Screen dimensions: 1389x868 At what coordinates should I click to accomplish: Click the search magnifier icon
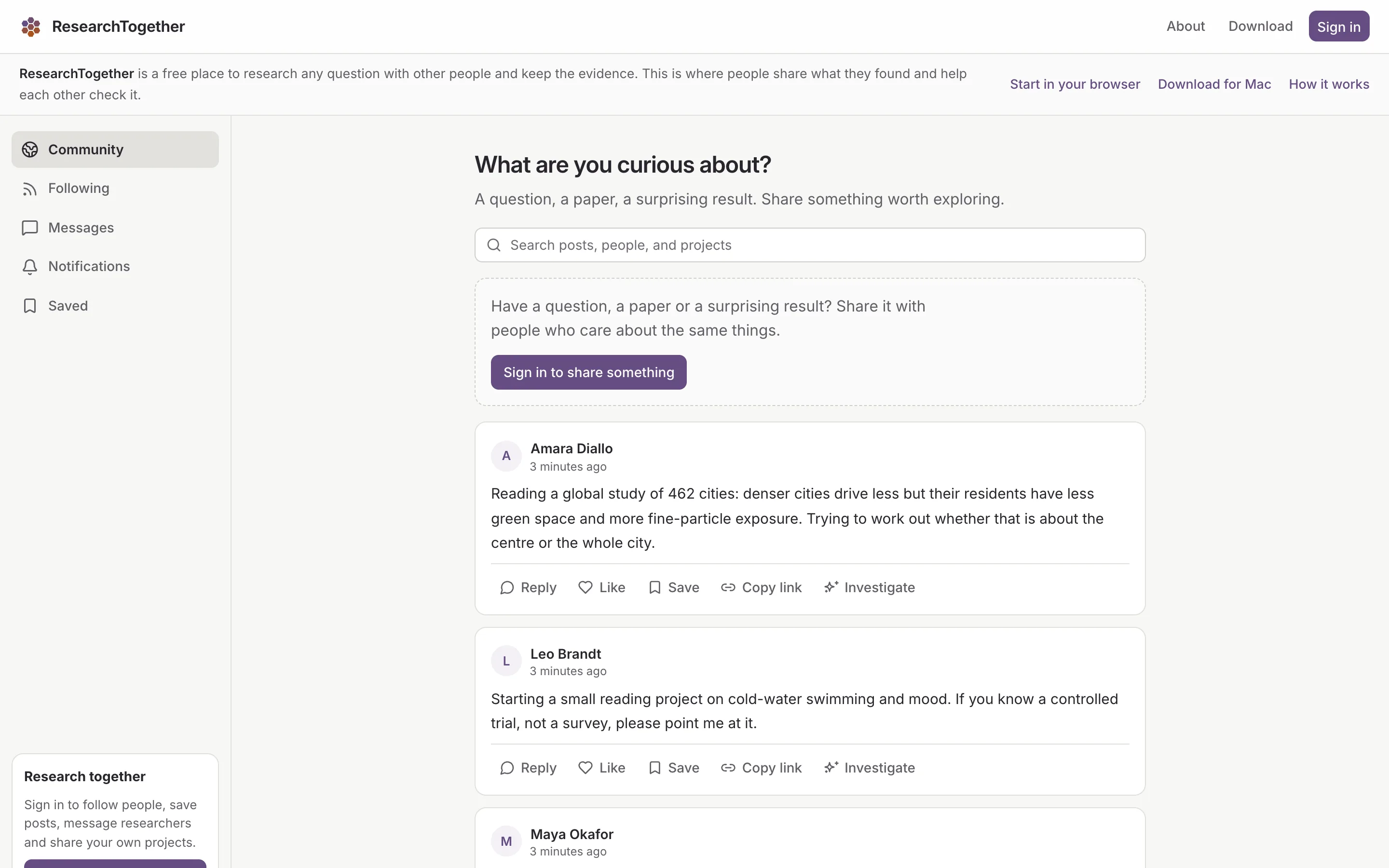coord(493,245)
